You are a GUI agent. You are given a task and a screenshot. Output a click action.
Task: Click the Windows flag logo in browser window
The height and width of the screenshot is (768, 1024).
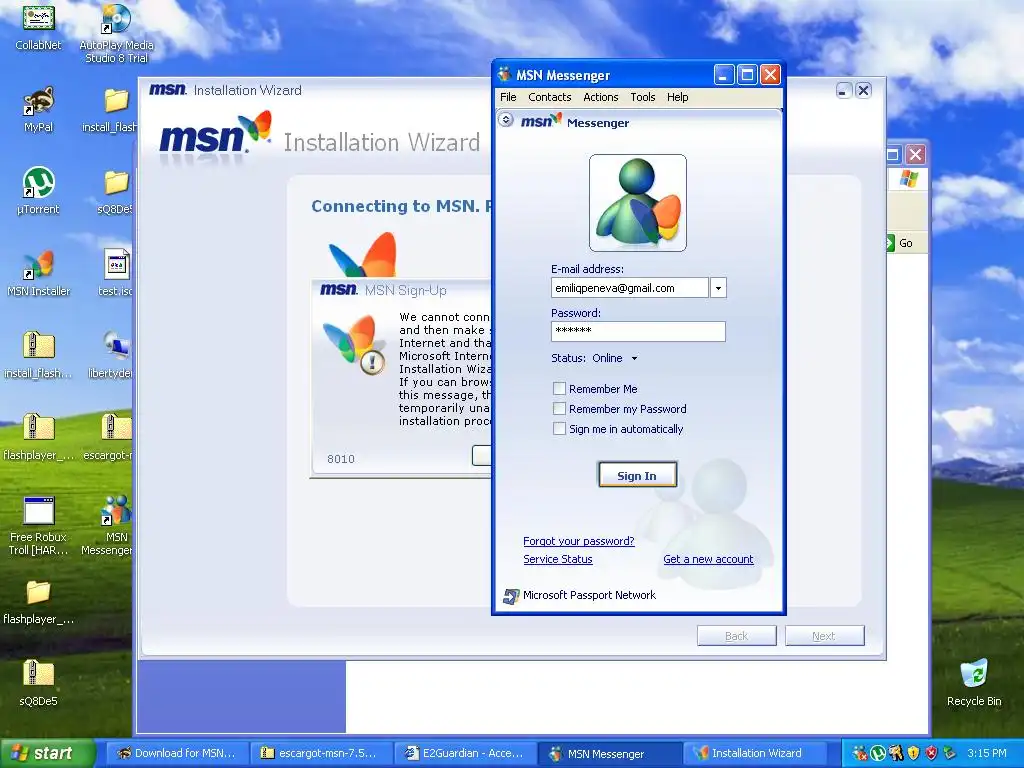pos(908,178)
